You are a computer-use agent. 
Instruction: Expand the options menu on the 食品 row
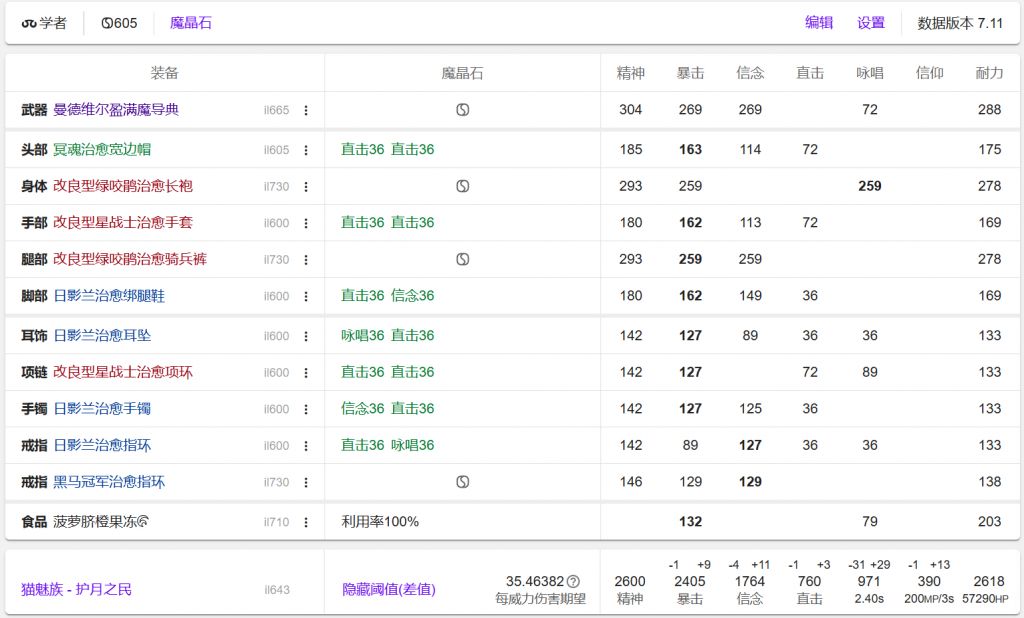point(307,521)
